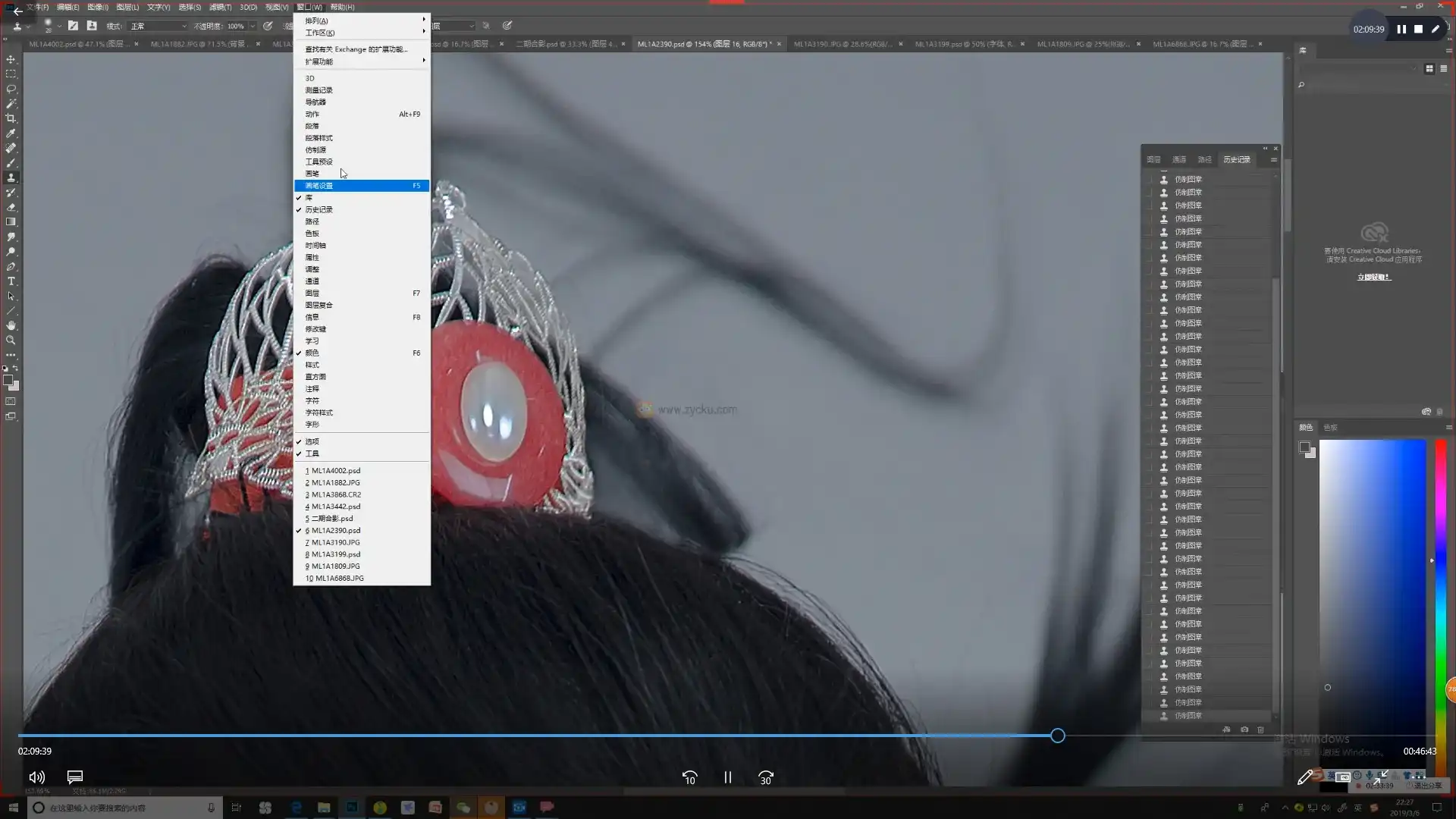Pause the video playback
Image resolution: width=1456 pixels, height=819 pixels.
[727, 777]
